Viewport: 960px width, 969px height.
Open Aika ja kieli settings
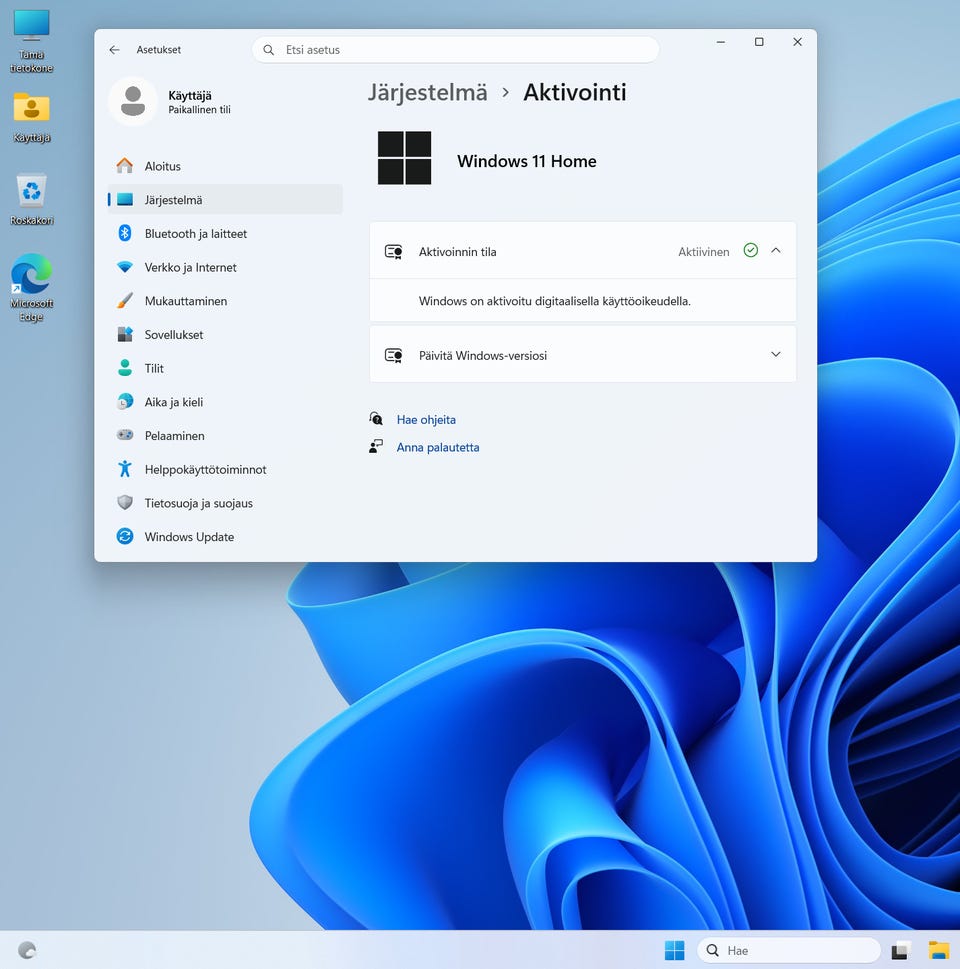click(173, 402)
